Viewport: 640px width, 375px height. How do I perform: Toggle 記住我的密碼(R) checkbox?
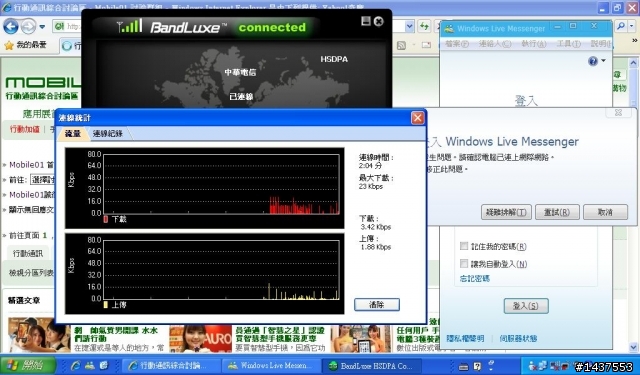coord(464,246)
